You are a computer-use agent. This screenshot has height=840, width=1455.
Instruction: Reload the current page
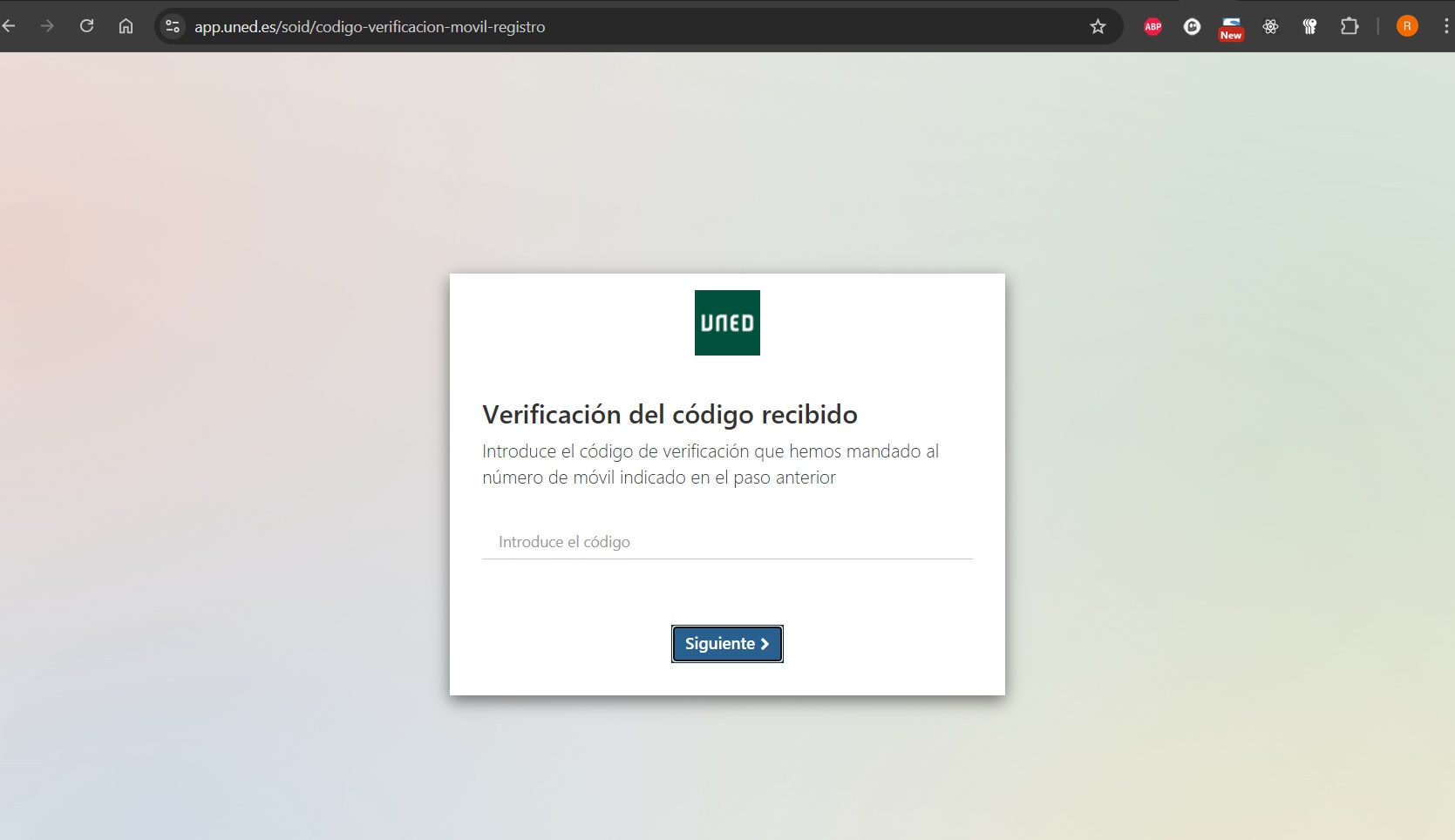[x=86, y=26]
